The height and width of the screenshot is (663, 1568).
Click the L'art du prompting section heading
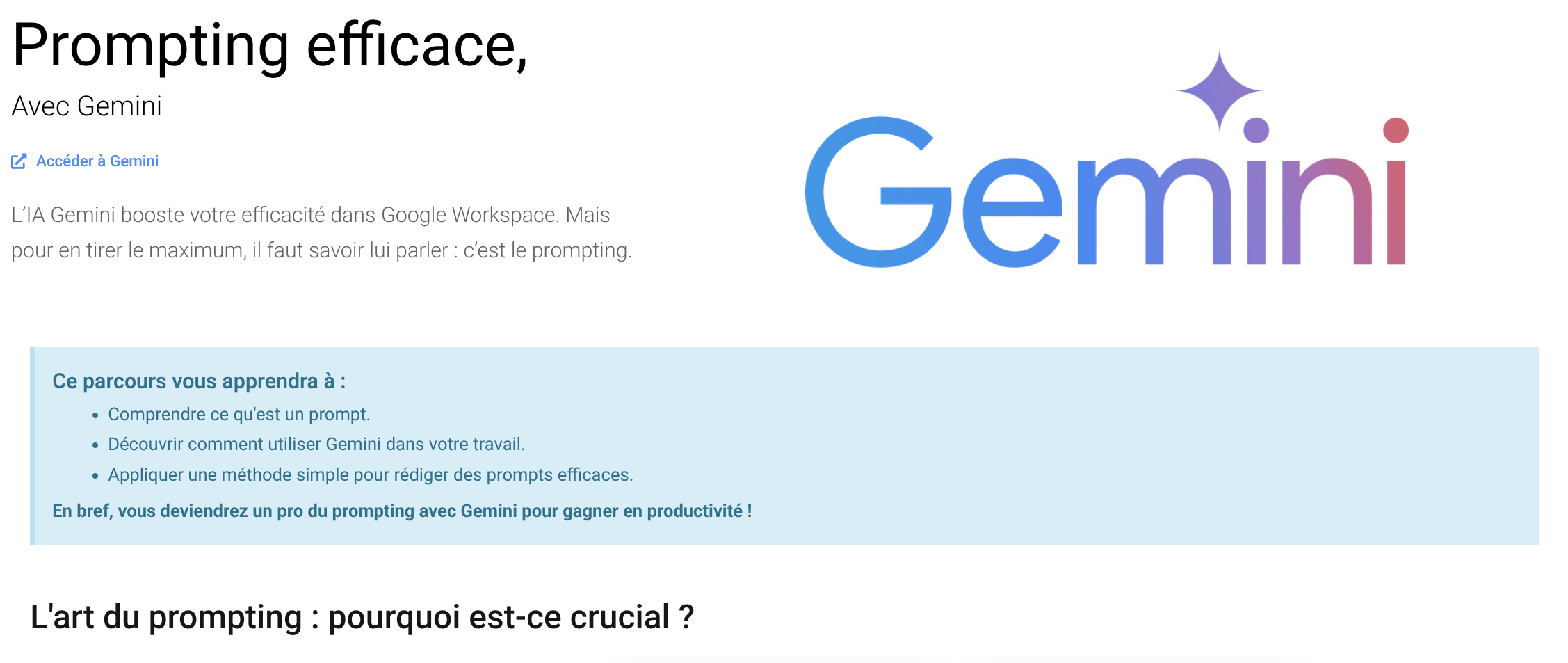click(362, 617)
